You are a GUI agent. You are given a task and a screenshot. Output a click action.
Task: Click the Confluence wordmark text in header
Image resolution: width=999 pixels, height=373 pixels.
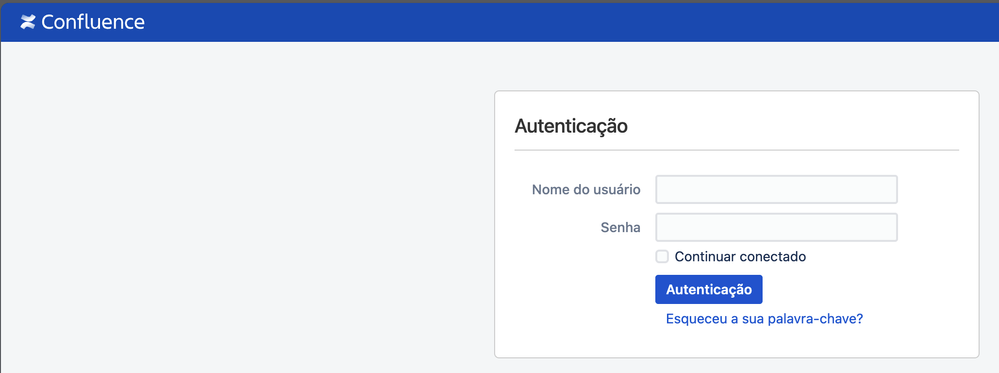point(93,22)
